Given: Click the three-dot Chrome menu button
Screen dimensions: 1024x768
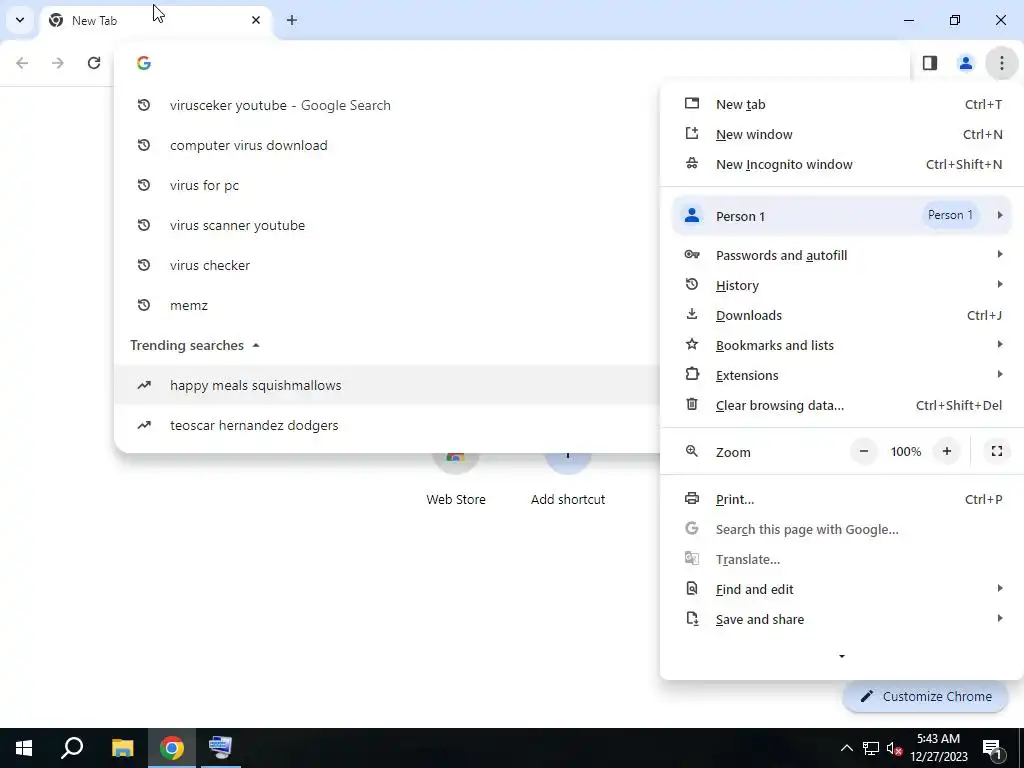Looking at the screenshot, I should 1001,63.
